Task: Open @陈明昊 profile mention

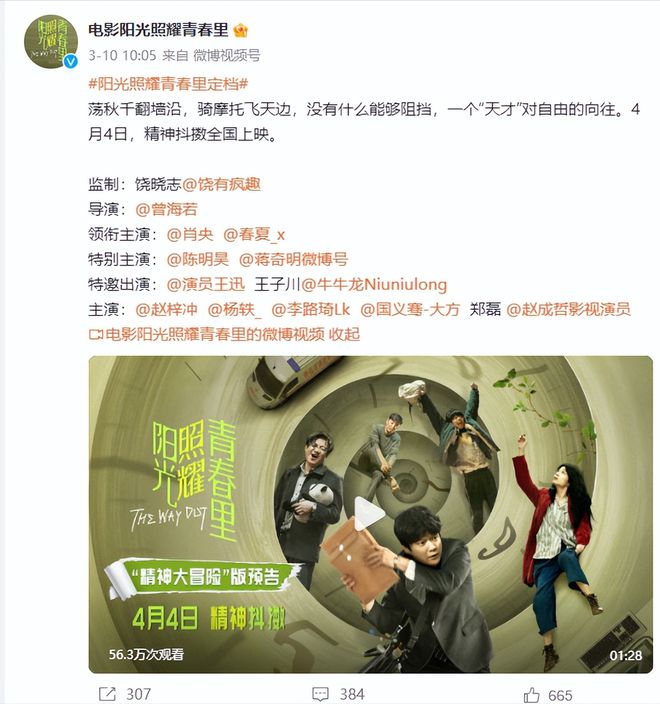Action: pos(198,259)
